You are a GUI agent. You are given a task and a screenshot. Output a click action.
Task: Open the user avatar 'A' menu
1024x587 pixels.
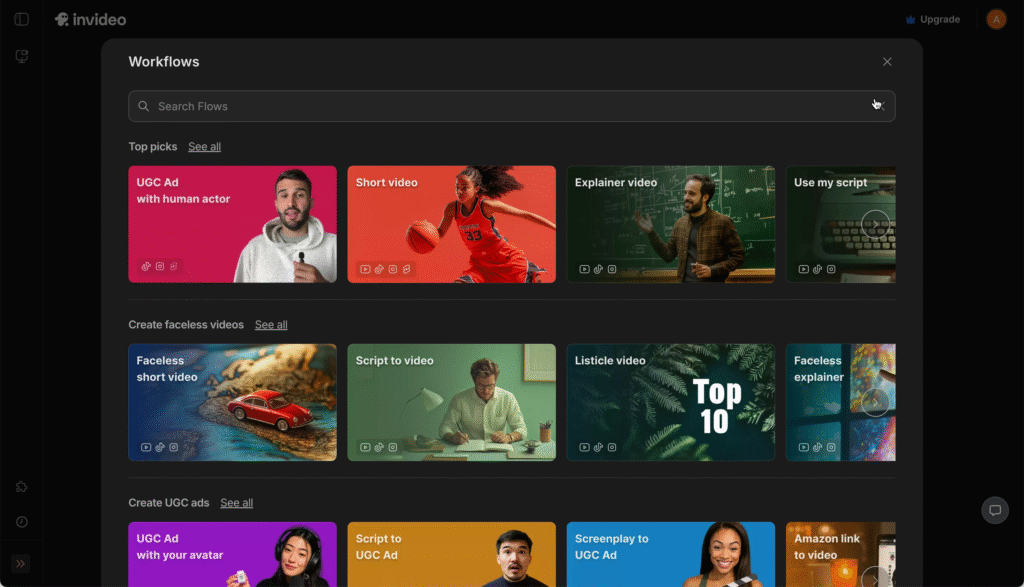(996, 19)
